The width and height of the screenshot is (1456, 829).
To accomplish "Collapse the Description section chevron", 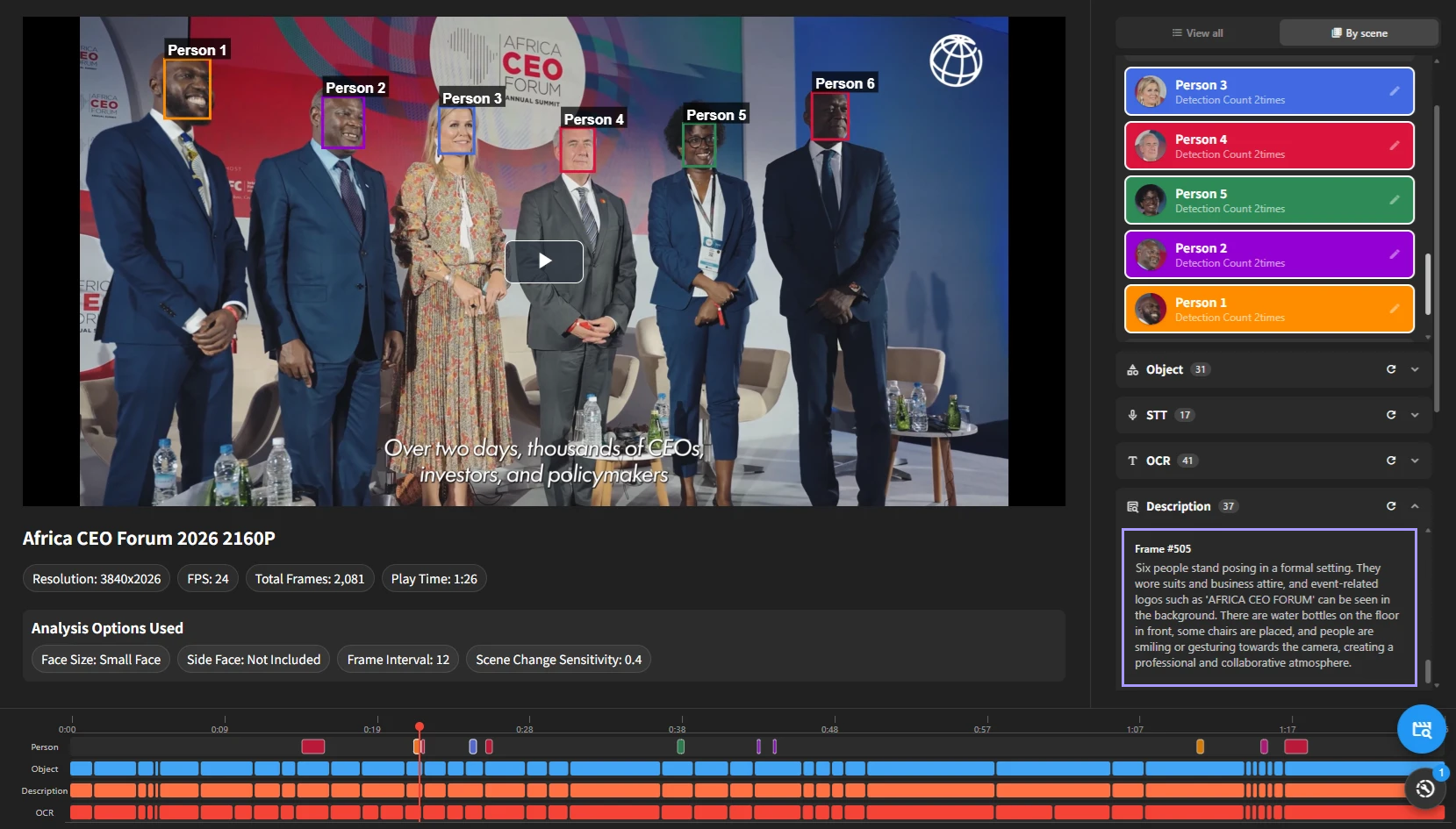I will 1415,506.
